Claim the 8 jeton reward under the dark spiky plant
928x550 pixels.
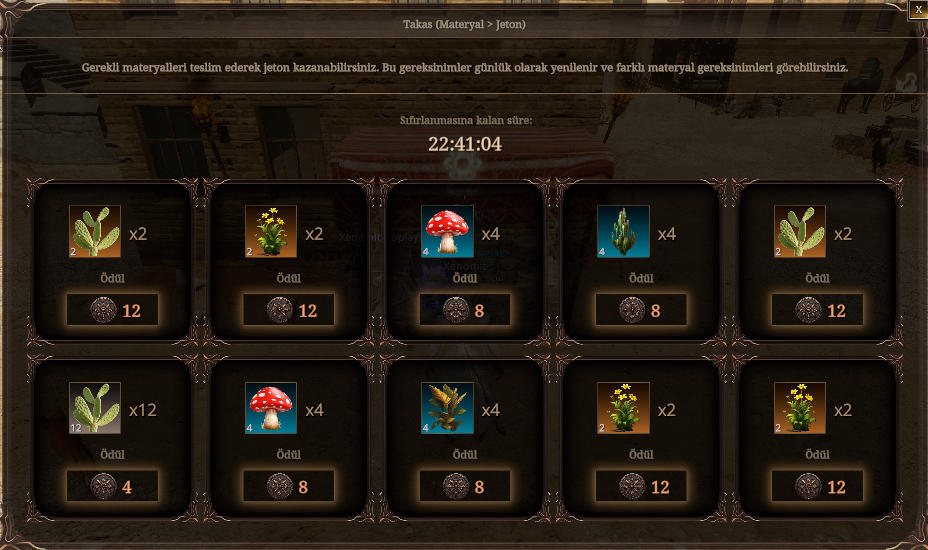(641, 310)
